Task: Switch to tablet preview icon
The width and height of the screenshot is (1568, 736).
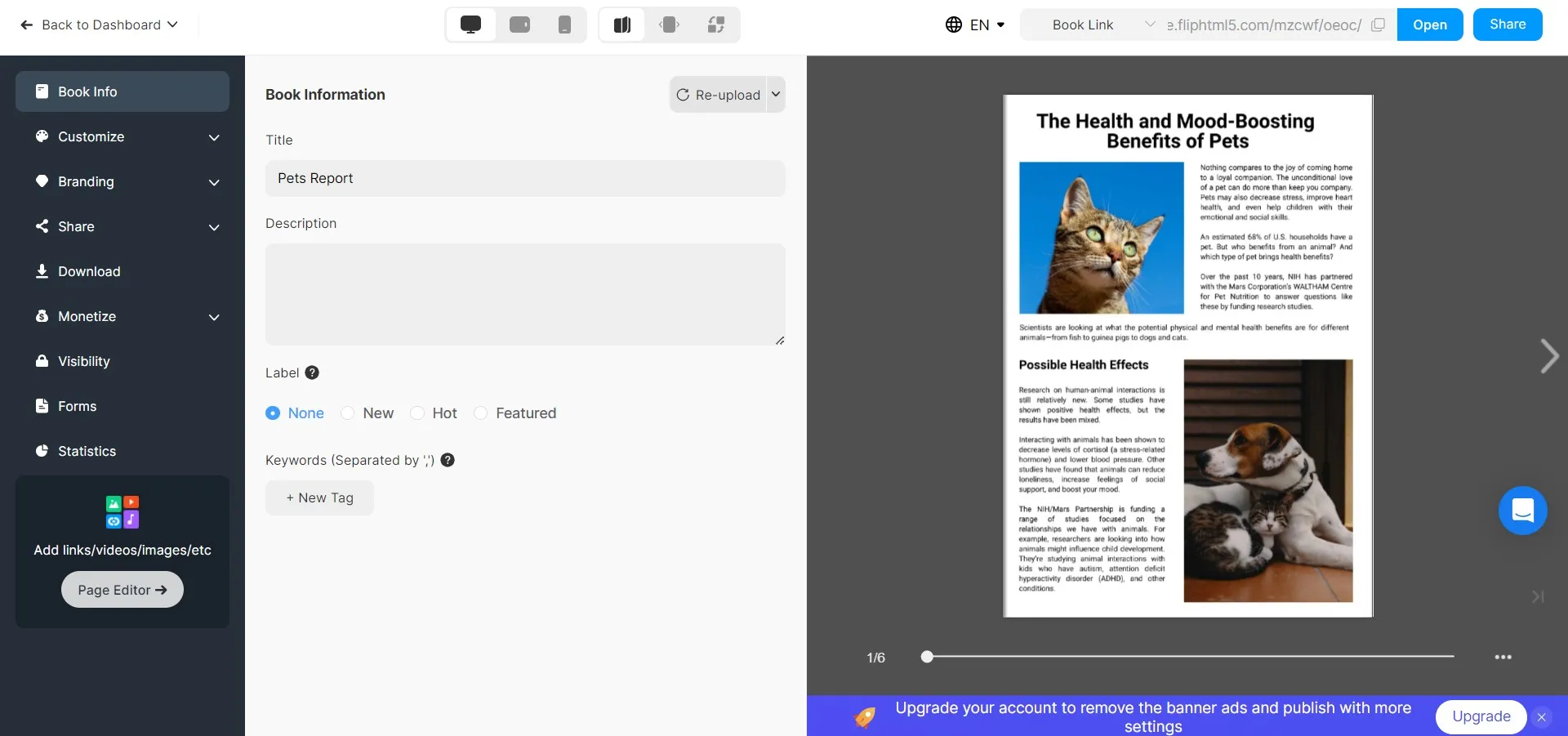Action: click(519, 25)
